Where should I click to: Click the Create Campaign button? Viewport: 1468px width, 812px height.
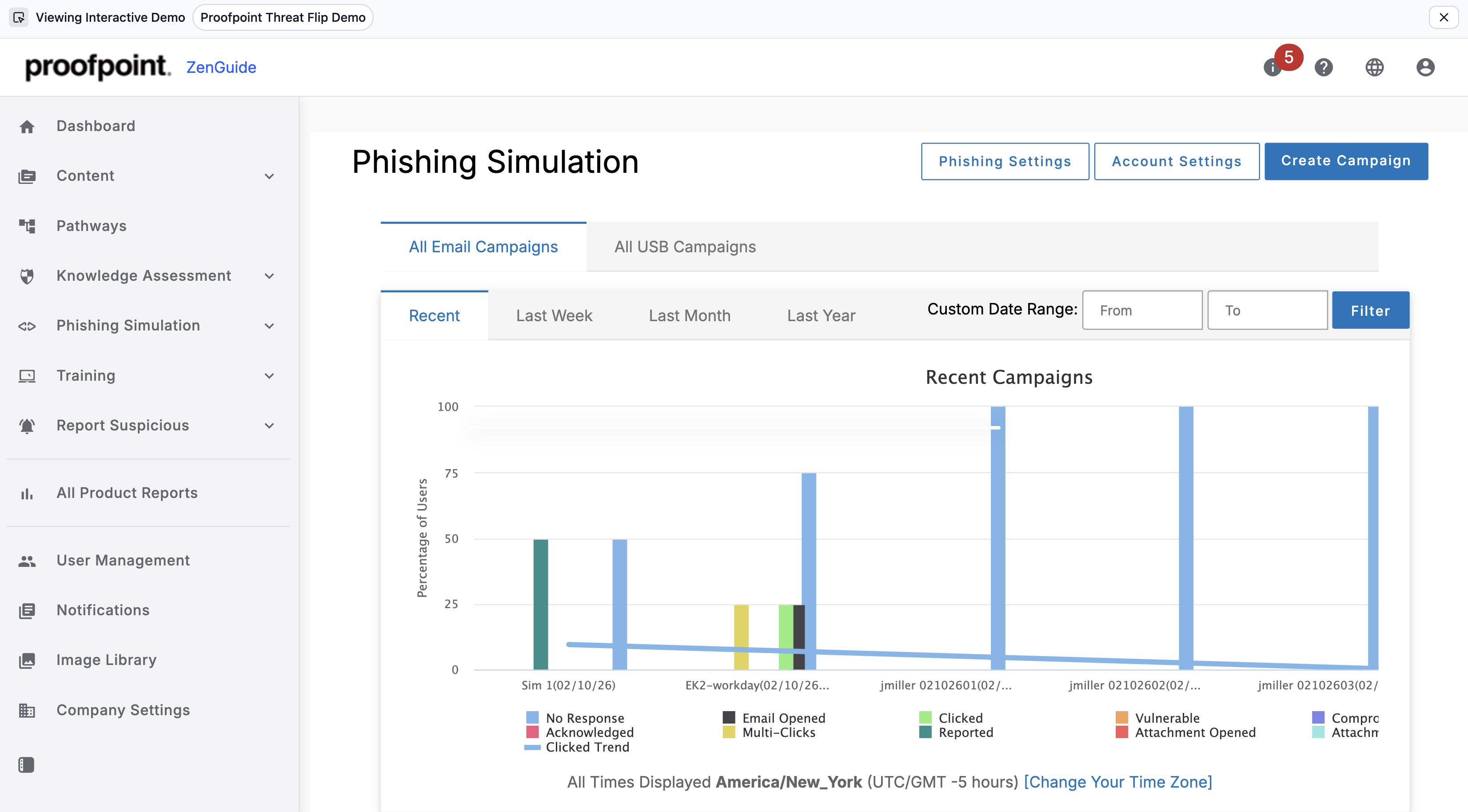pos(1345,161)
